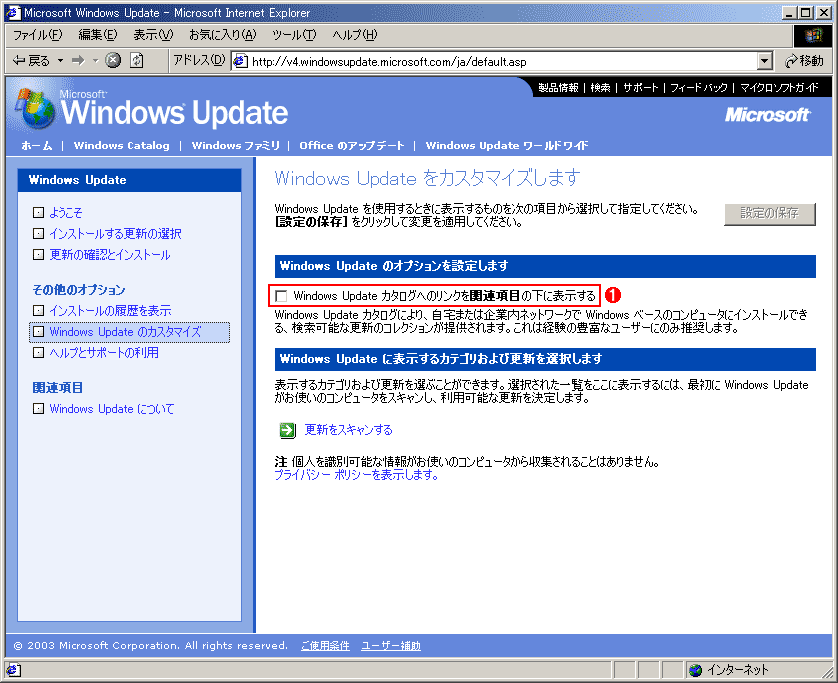The height and width of the screenshot is (683, 838).
Task: Click the Internet Explorer title bar icon
Action: tap(13, 12)
